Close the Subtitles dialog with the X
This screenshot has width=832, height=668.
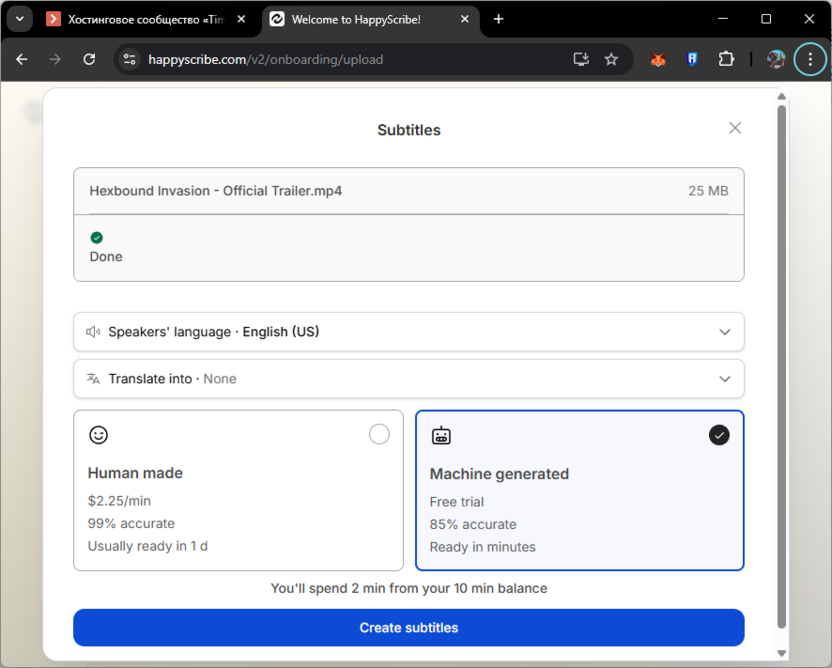pyautogui.click(x=735, y=128)
